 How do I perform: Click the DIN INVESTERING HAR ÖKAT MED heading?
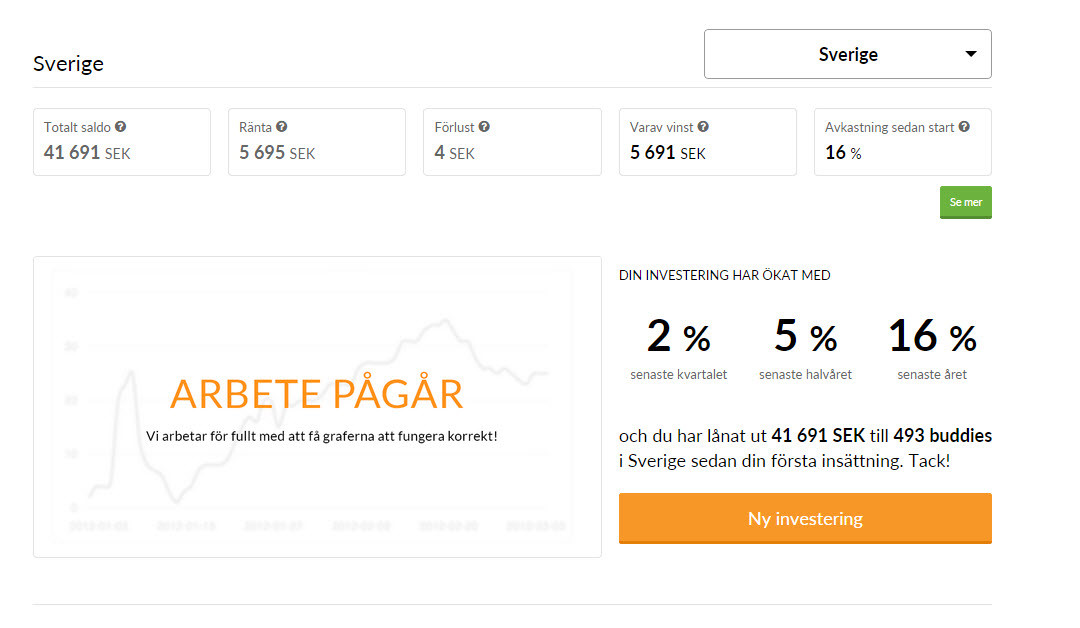tap(725, 276)
